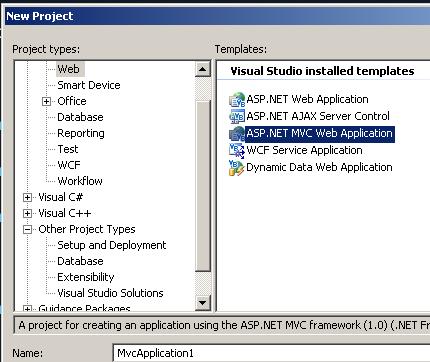Select Web in project types tree
Screen dimensions: 430x362
click(x=69, y=69)
